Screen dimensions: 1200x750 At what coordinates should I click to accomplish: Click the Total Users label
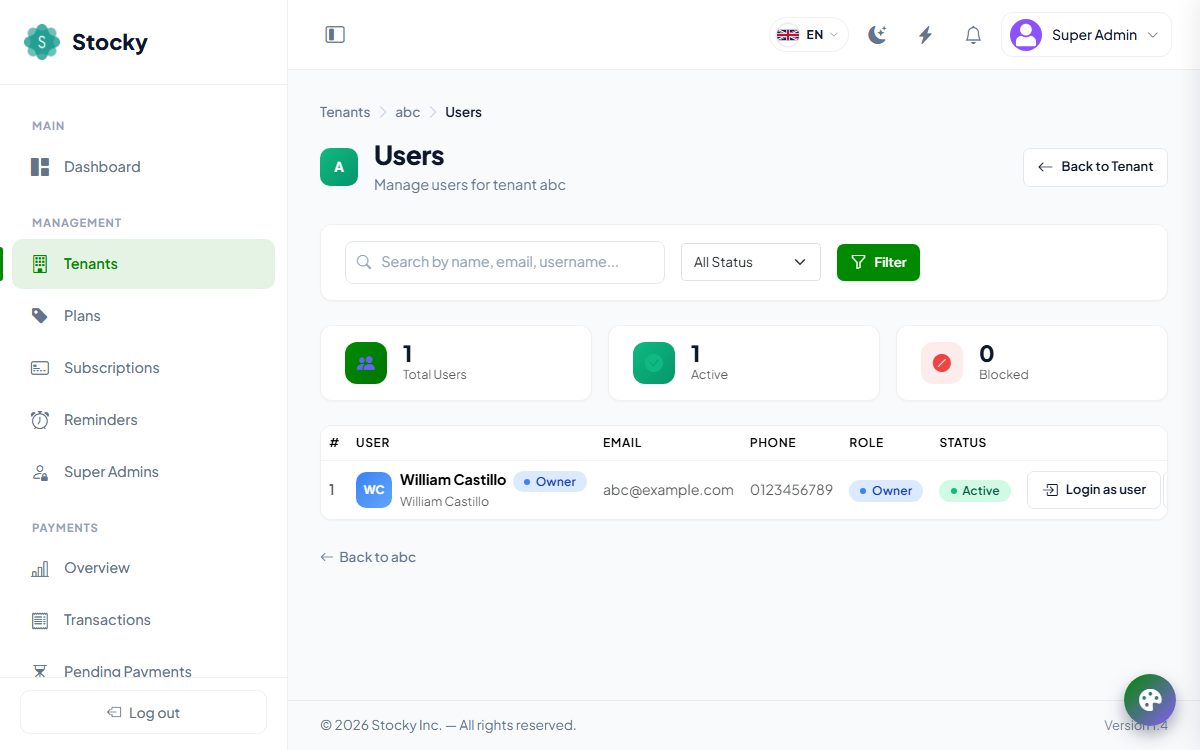435,375
